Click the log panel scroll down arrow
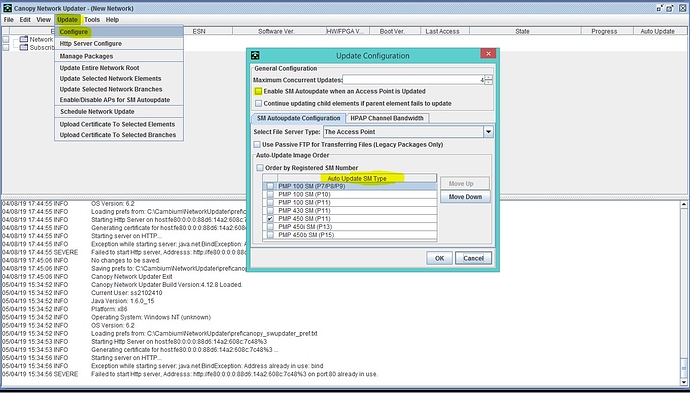 (683, 382)
